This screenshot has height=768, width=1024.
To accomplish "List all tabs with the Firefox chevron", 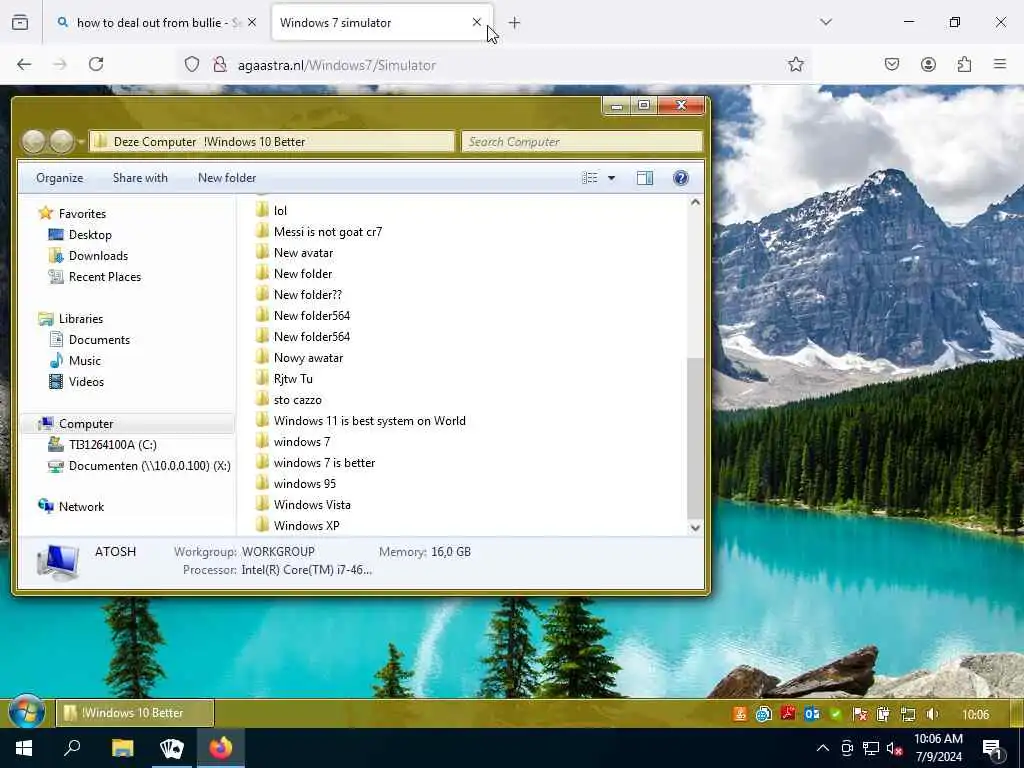I will 826,22.
